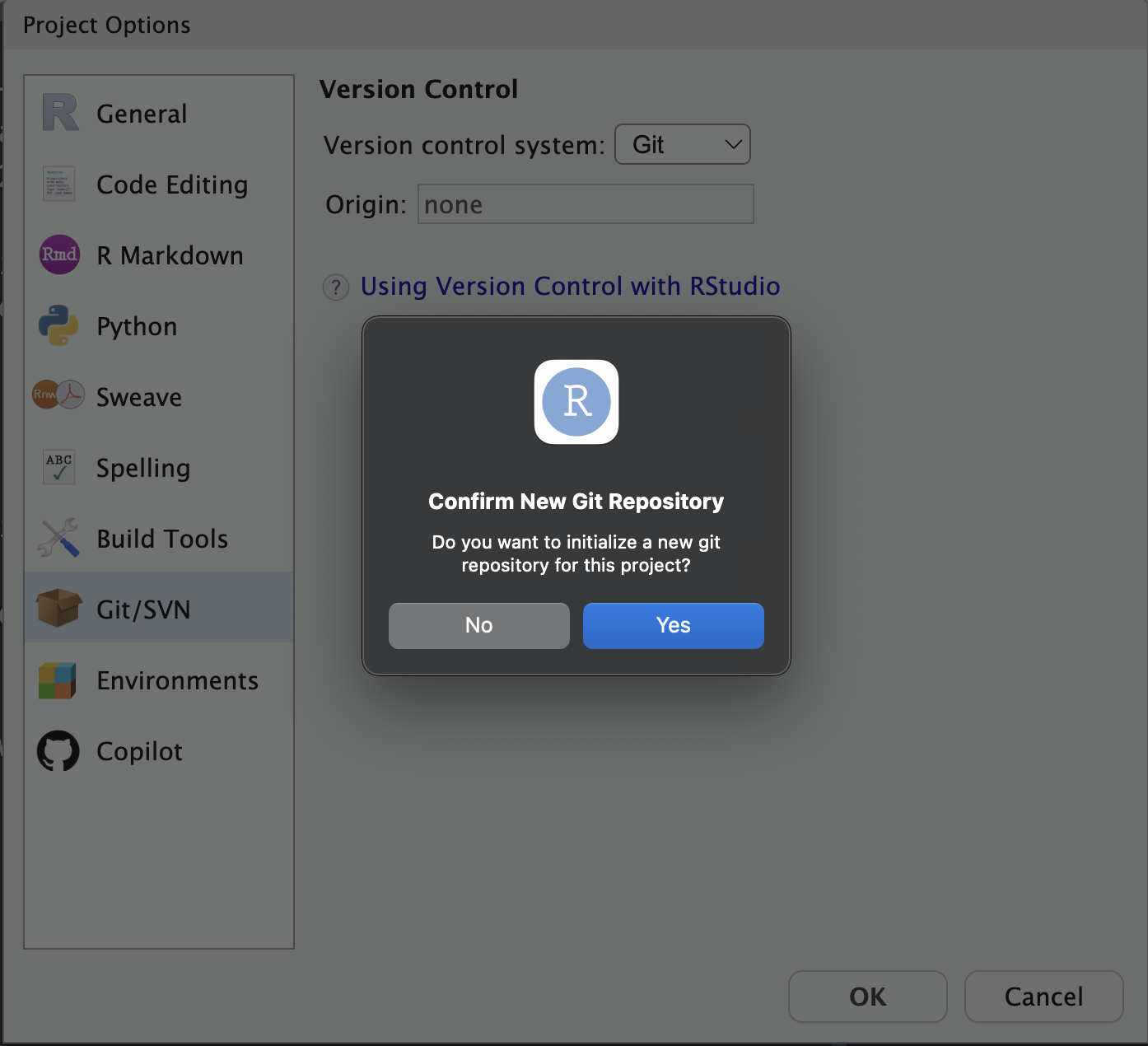
Task: Click the help question mark icon
Action: [x=336, y=287]
